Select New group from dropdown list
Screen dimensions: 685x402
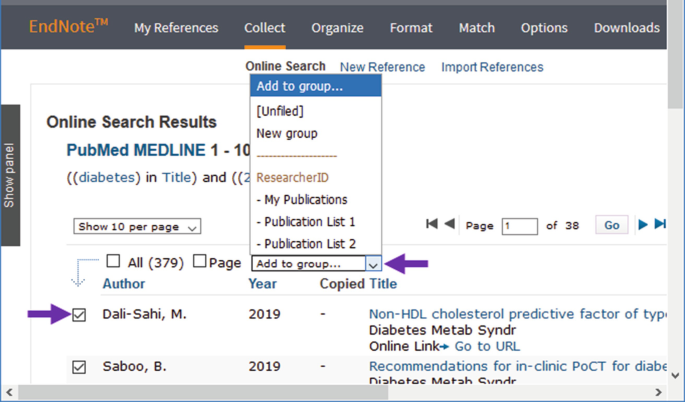click(287, 133)
